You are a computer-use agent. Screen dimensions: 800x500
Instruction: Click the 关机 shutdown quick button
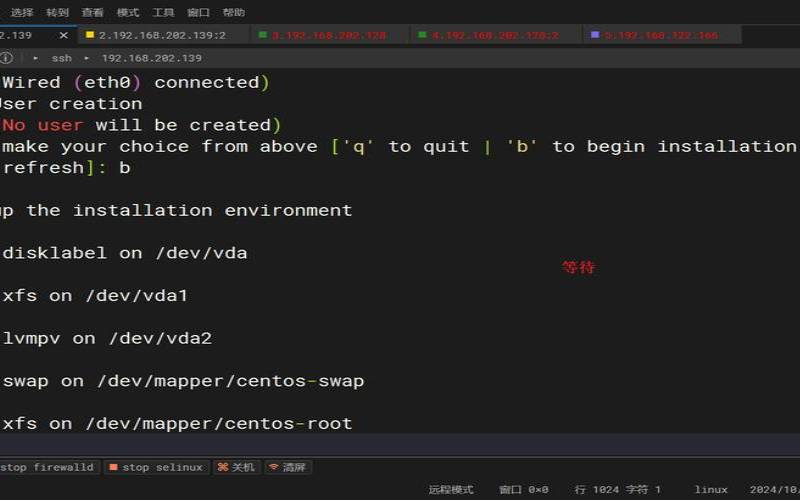pyautogui.click(x=237, y=467)
